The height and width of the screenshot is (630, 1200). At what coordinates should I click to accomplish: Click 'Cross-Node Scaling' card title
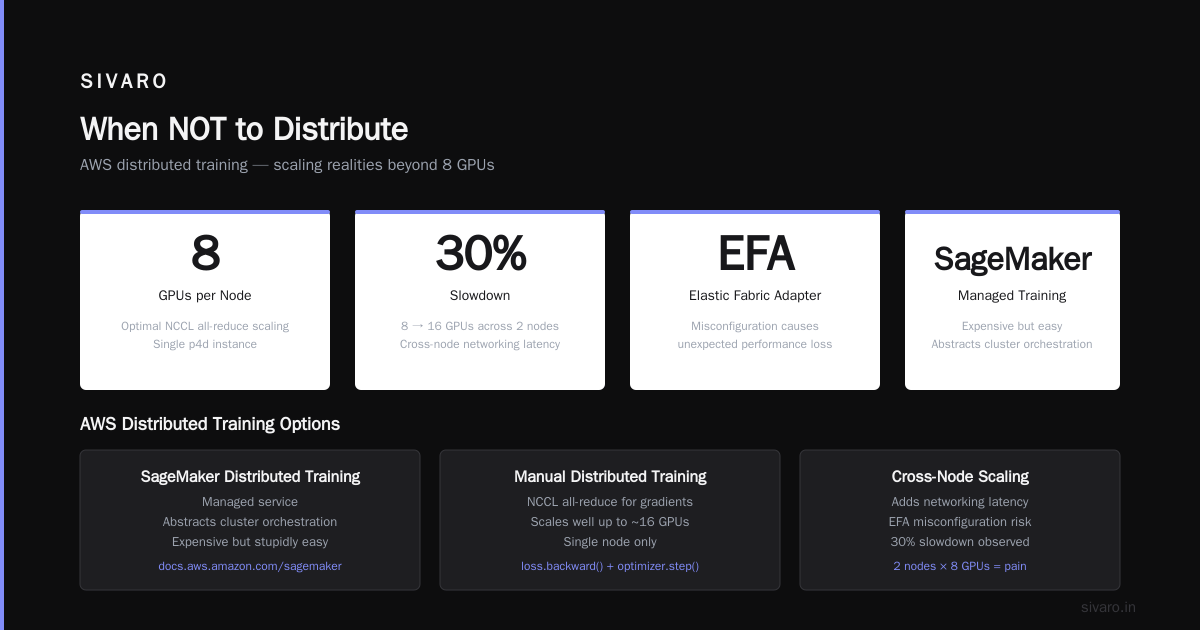pyautogui.click(x=960, y=476)
